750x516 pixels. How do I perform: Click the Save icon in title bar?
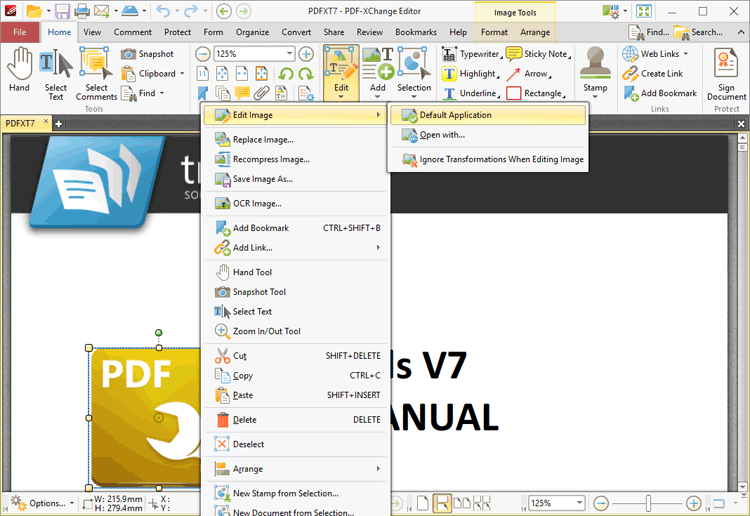coord(63,11)
